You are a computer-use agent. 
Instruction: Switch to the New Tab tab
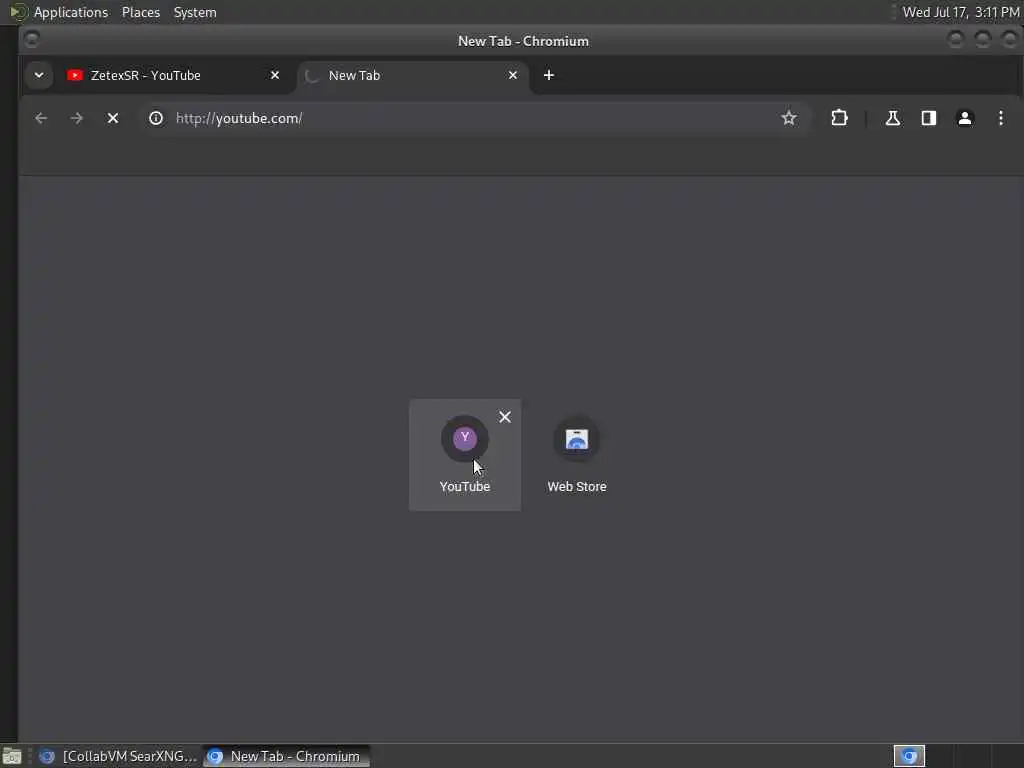click(412, 76)
